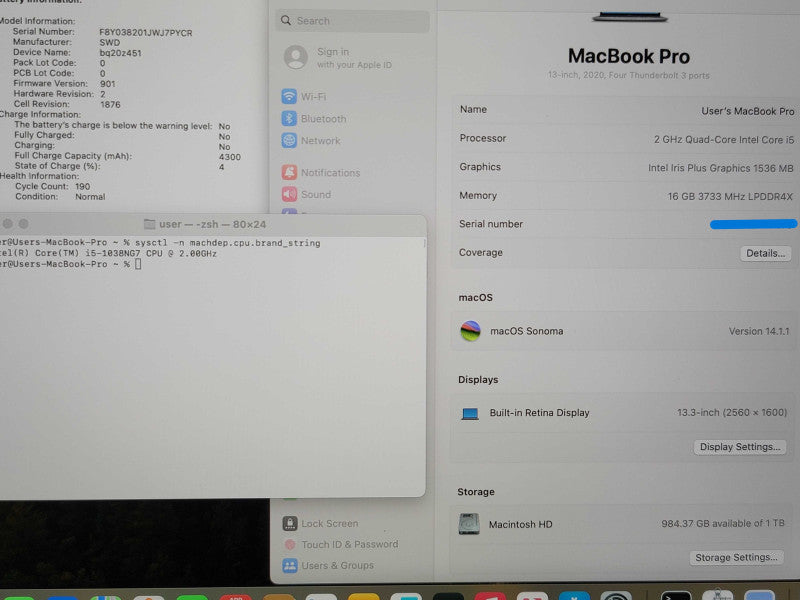This screenshot has width=800, height=600.
Task: Open Notifications bell icon in sidebar
Action: coord(289,172)
